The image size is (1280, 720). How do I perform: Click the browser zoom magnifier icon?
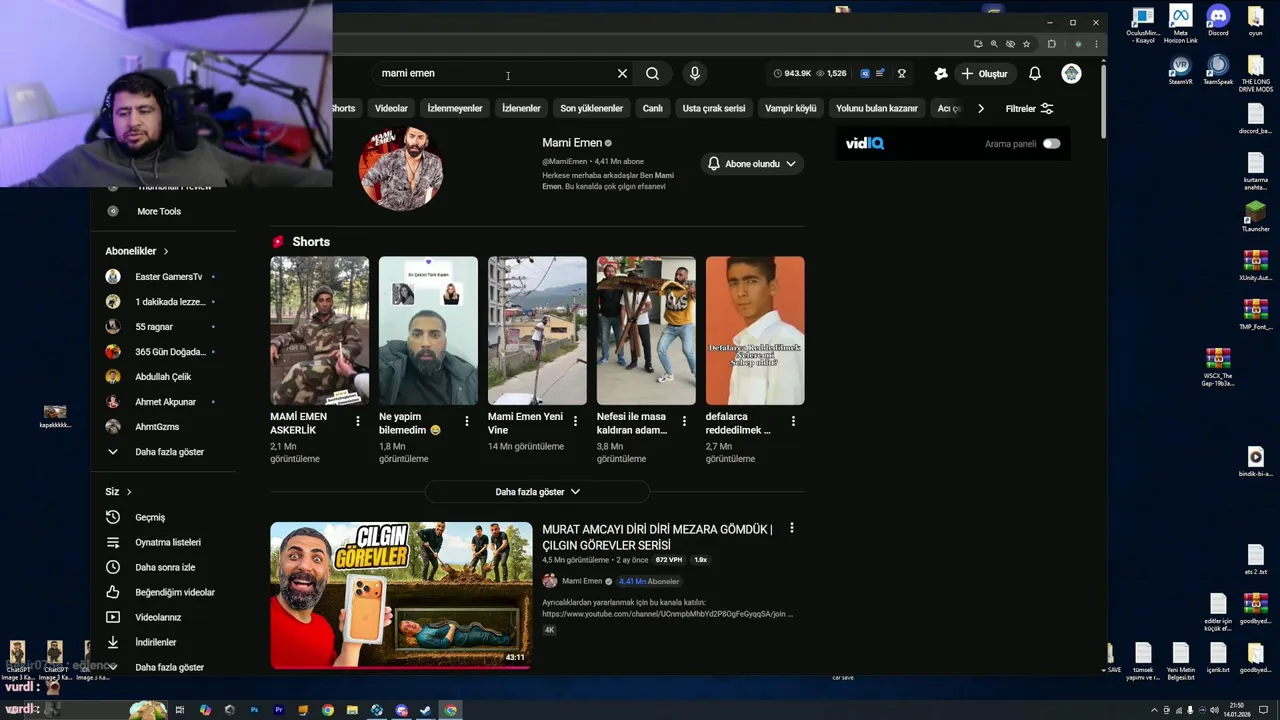993,44
